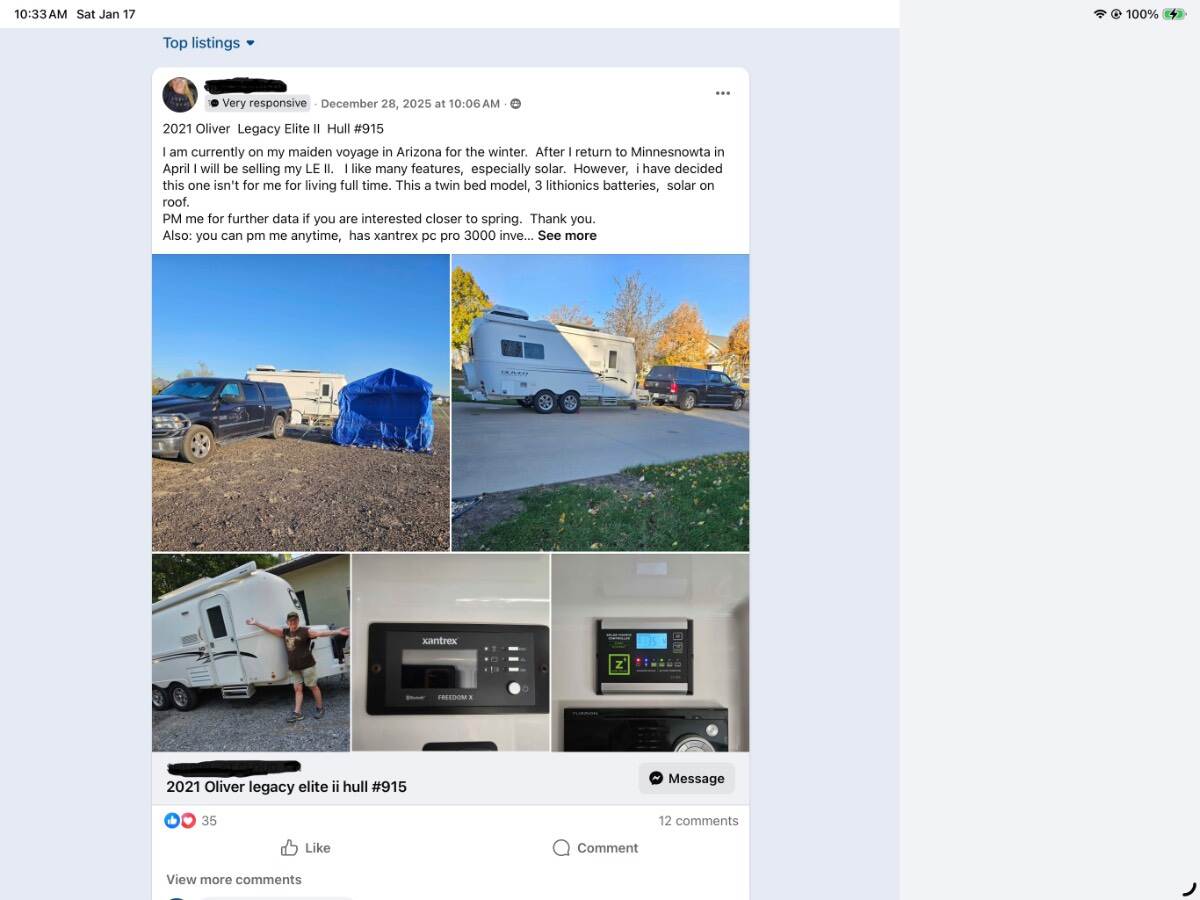Open photo of person beside trailer
This screenshot has width=1200, height=900.
pyautogui.click(x=251, y=652)
